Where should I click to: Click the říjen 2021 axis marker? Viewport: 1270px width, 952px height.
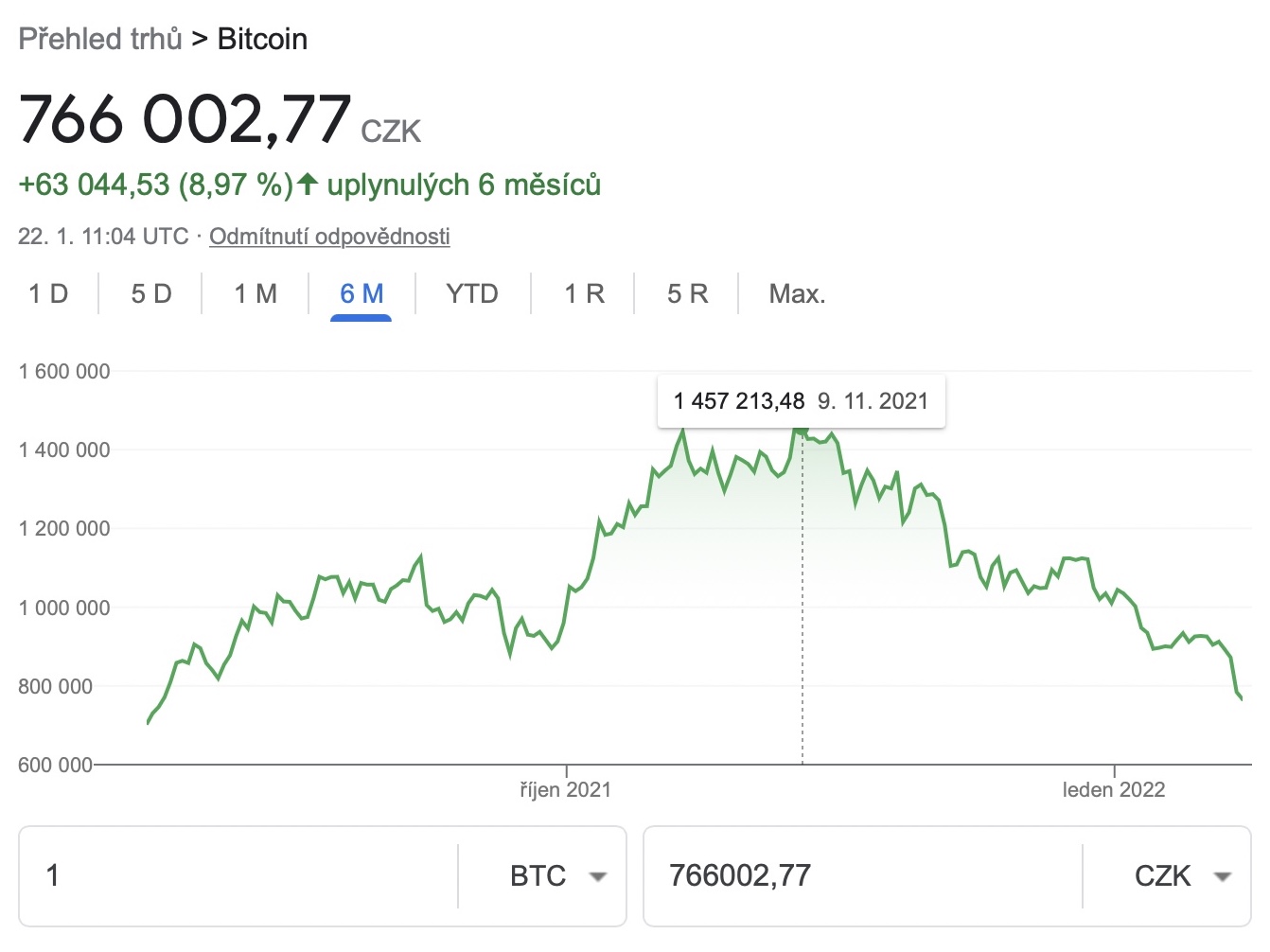(x=566, y=789)
